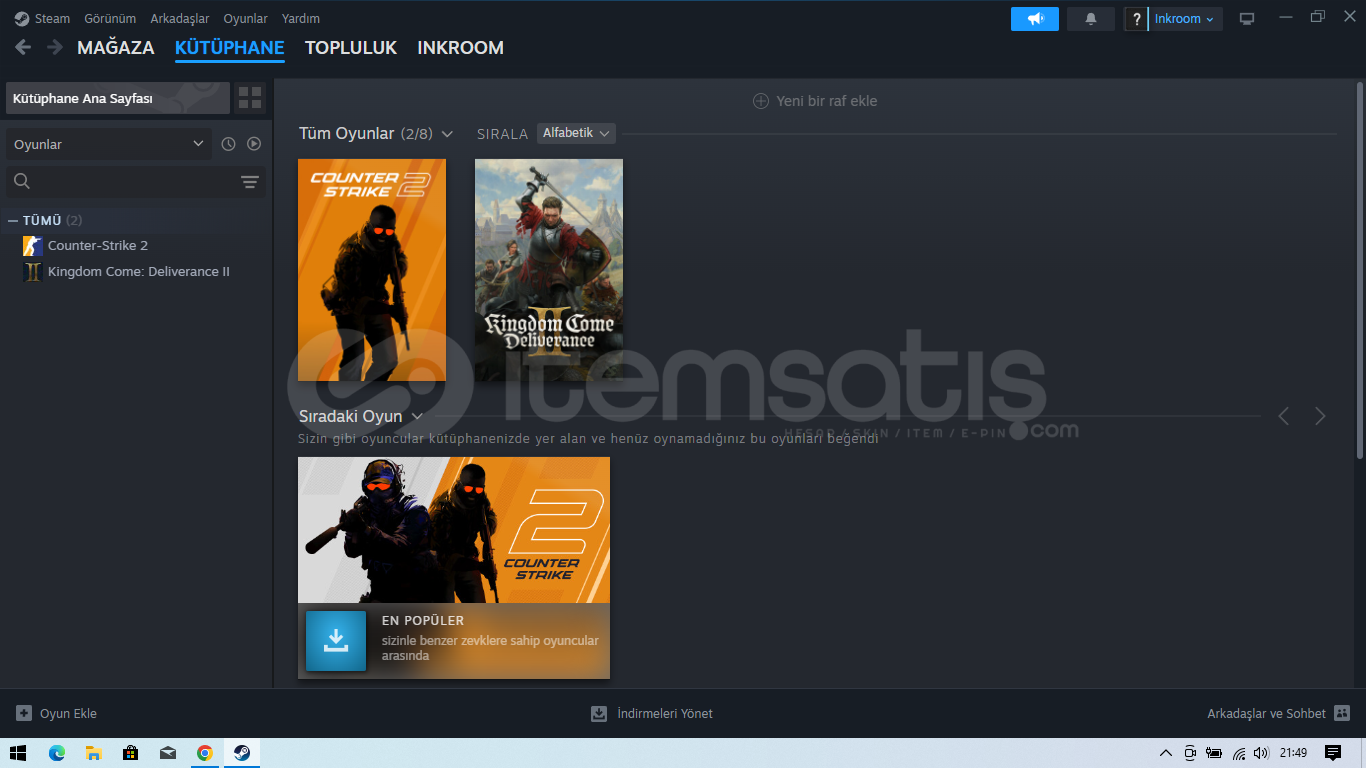This screenshot has height=768, width=1366.
Task: Show hidden system tray icons
Action: [1165, 753]
